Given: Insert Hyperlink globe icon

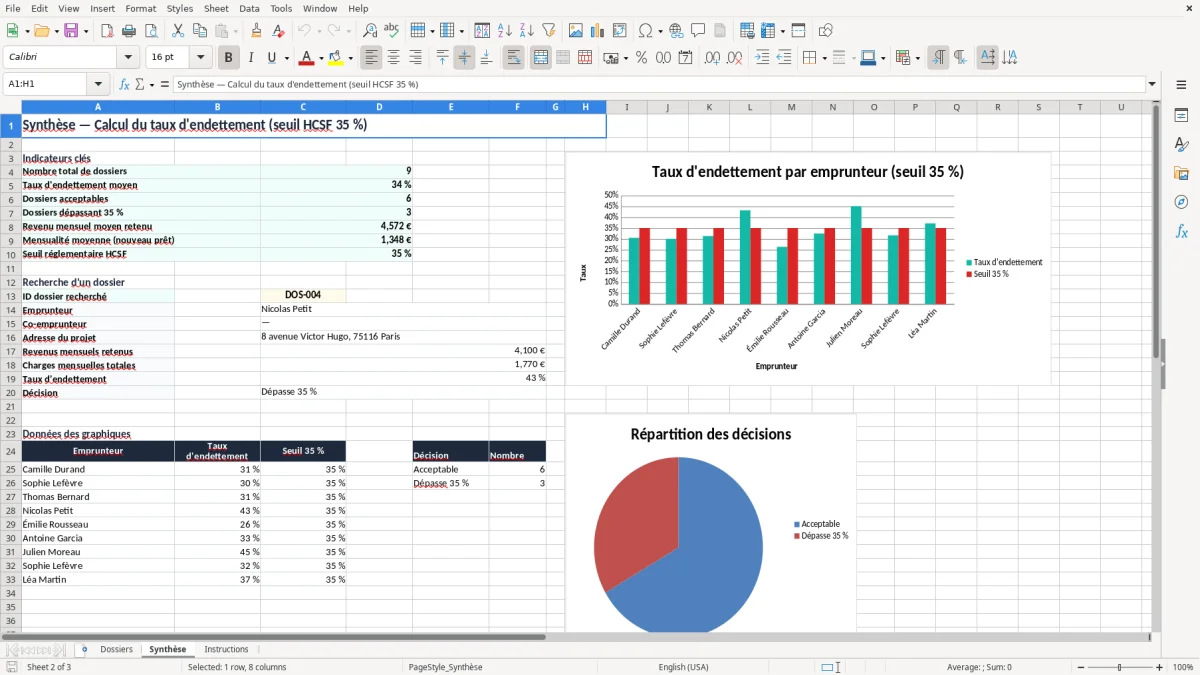Looking at the screenshot, I should pyautogui.click(x=676, y=31).
